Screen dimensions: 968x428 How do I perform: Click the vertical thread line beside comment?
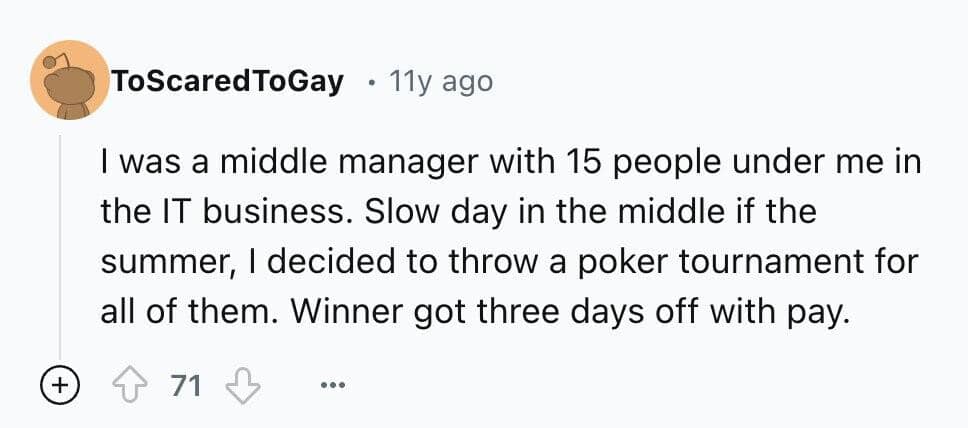[61, 250]
